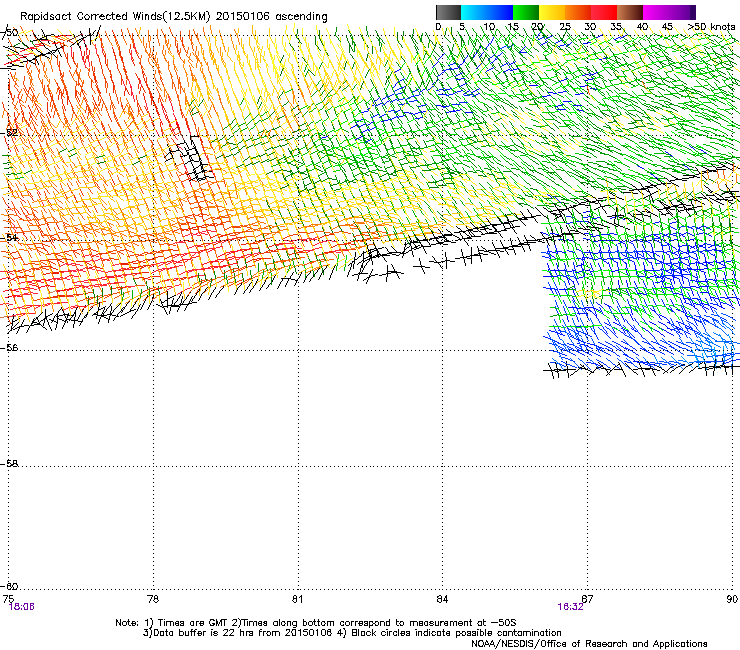Click the '20150106 ascending' text in the title
The image size is (740, 650).
coord(271,16)
